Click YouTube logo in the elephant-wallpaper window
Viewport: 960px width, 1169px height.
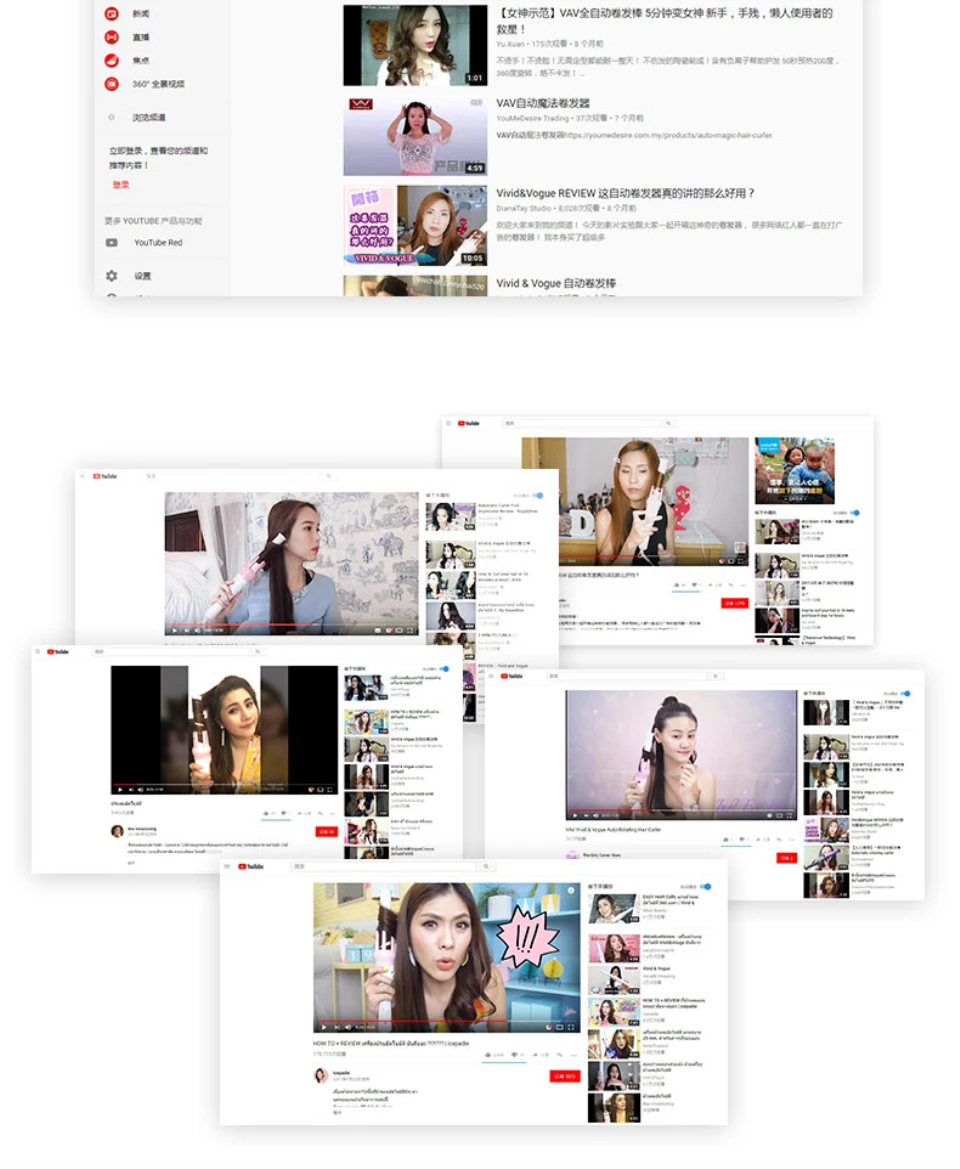click(x=105, y=476)
